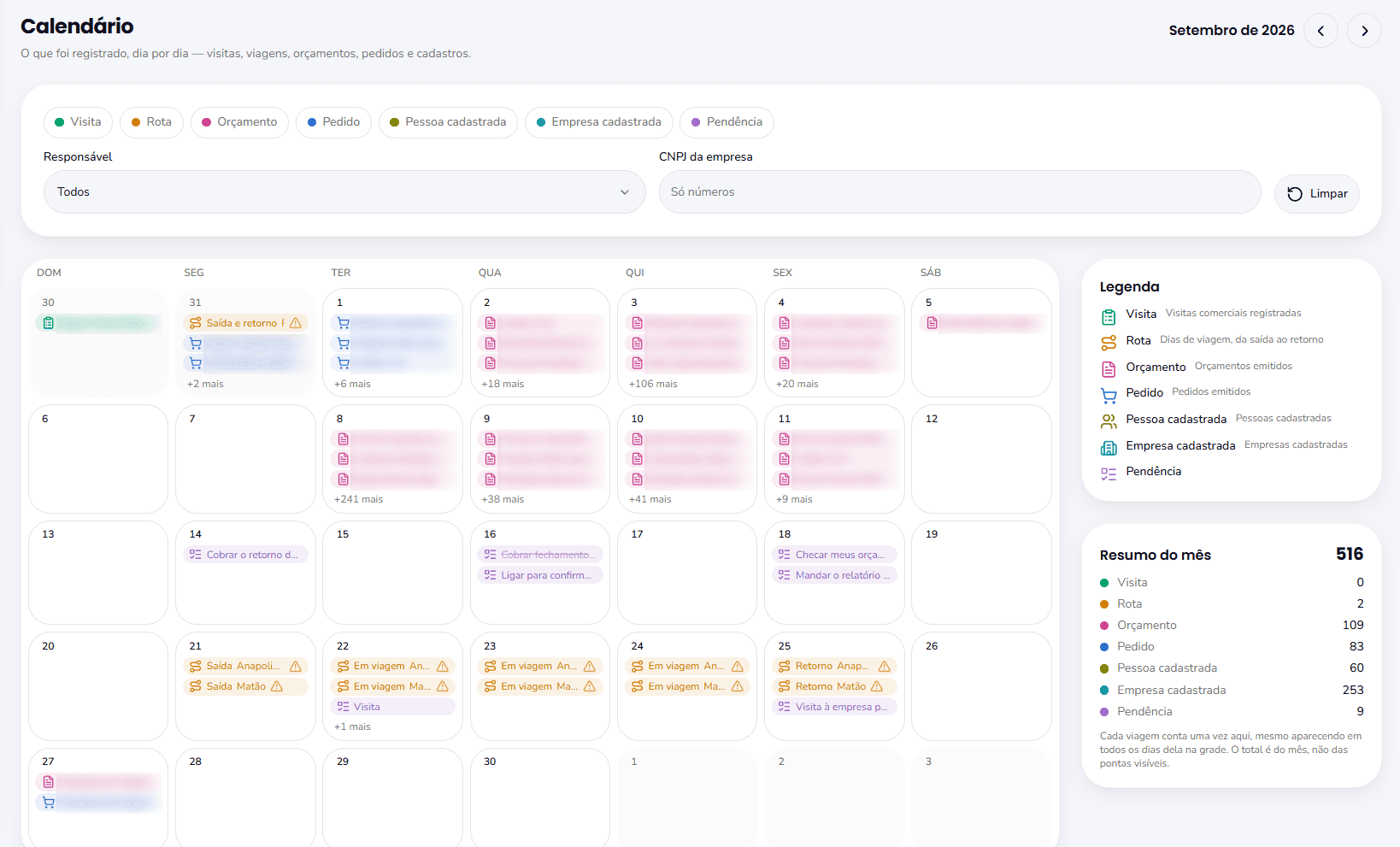The image size is (1400, 847).
Task: Open 'Saída e retorno' event on day 31
Action: pyautogui.click(x=245, y=323)
